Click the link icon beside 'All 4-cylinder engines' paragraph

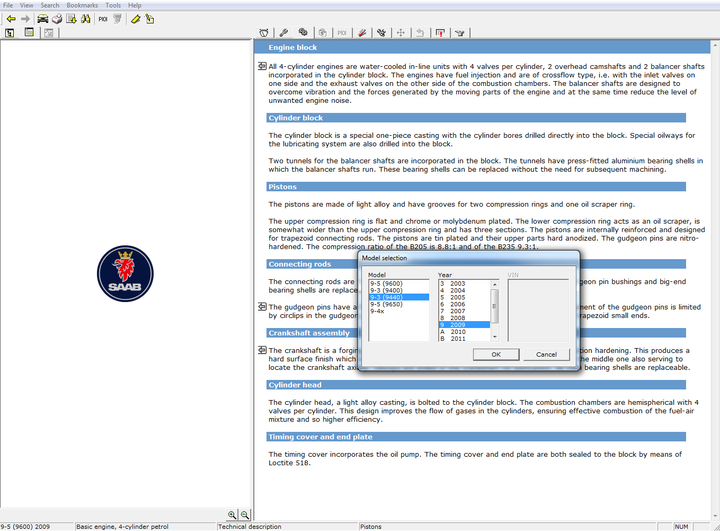(x=262, y=66)
